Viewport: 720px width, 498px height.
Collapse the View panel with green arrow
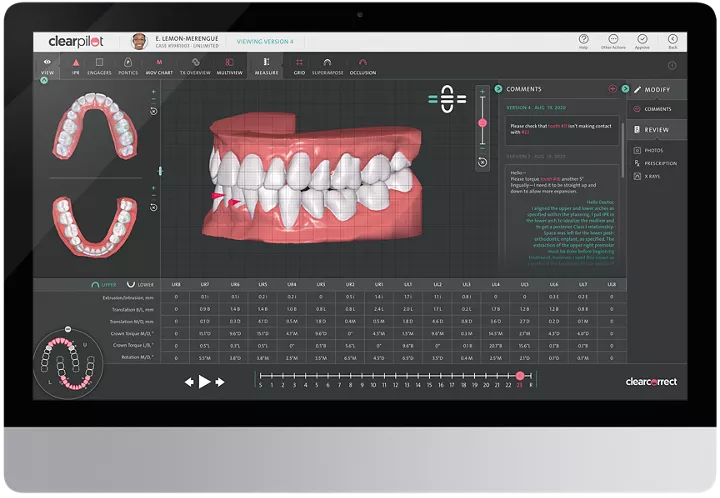[x=44, y=80]
